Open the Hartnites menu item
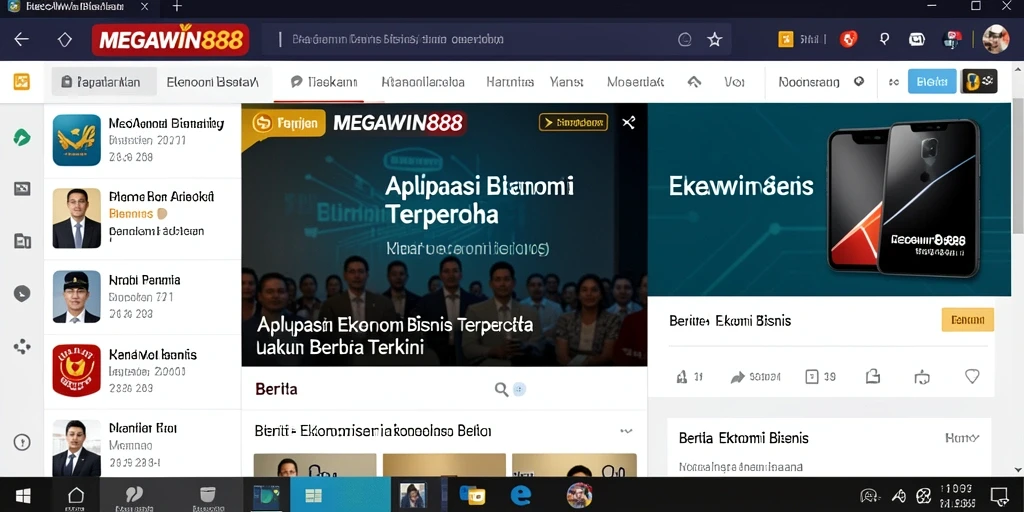 tap(510, 82)
